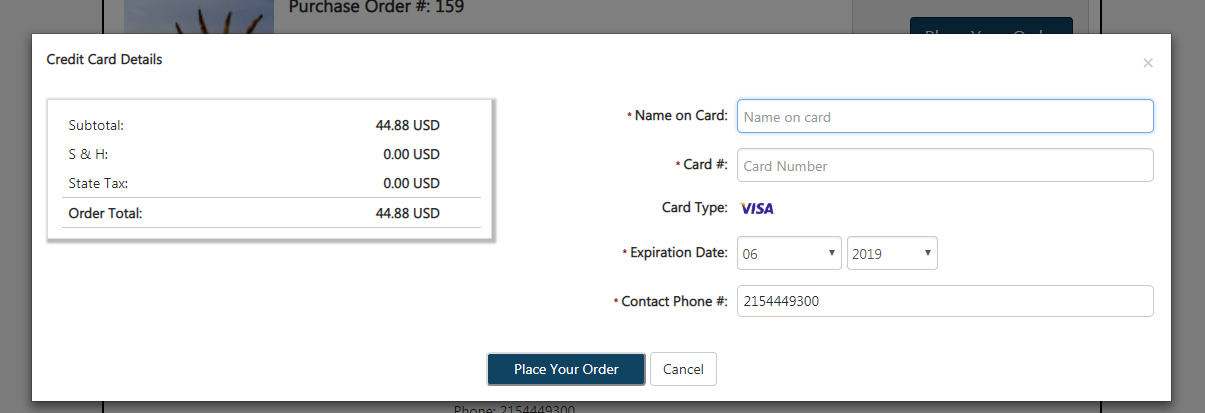Click the Card Type label
Image resolution: width=1205 pixels, height=413 pixels.
point(695,208)
